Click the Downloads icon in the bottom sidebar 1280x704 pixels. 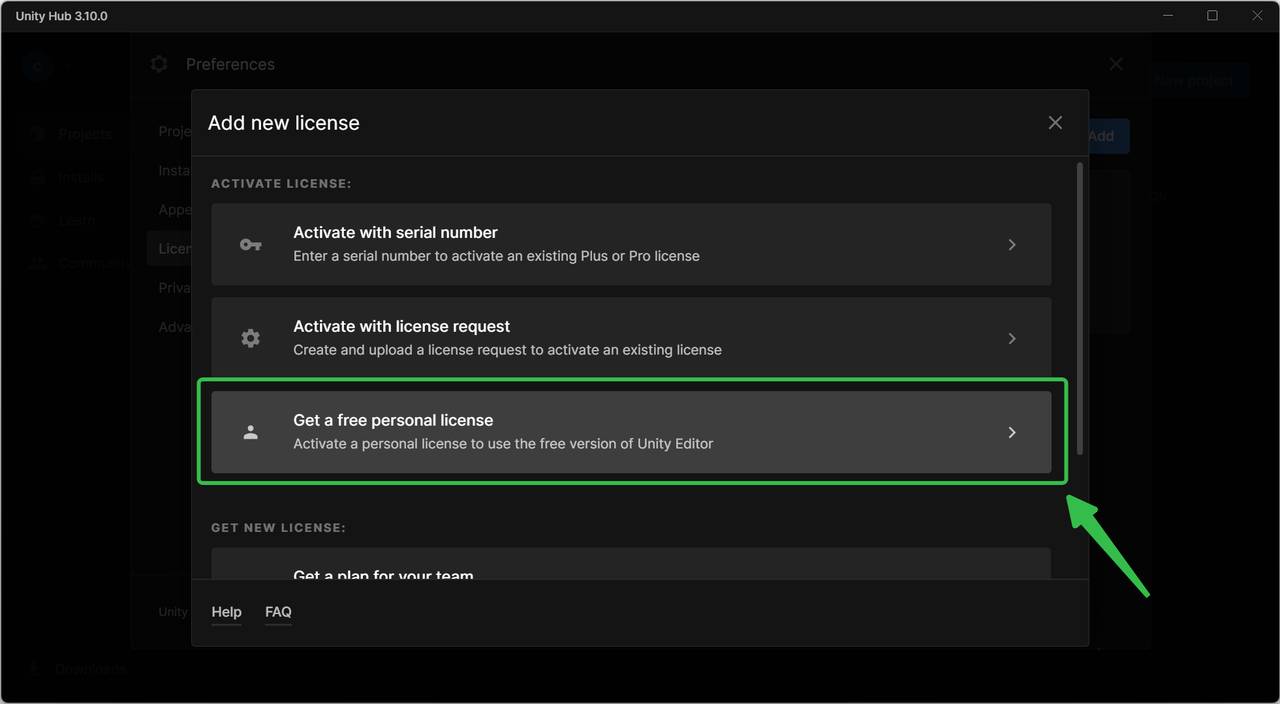[x=35, y=668]
